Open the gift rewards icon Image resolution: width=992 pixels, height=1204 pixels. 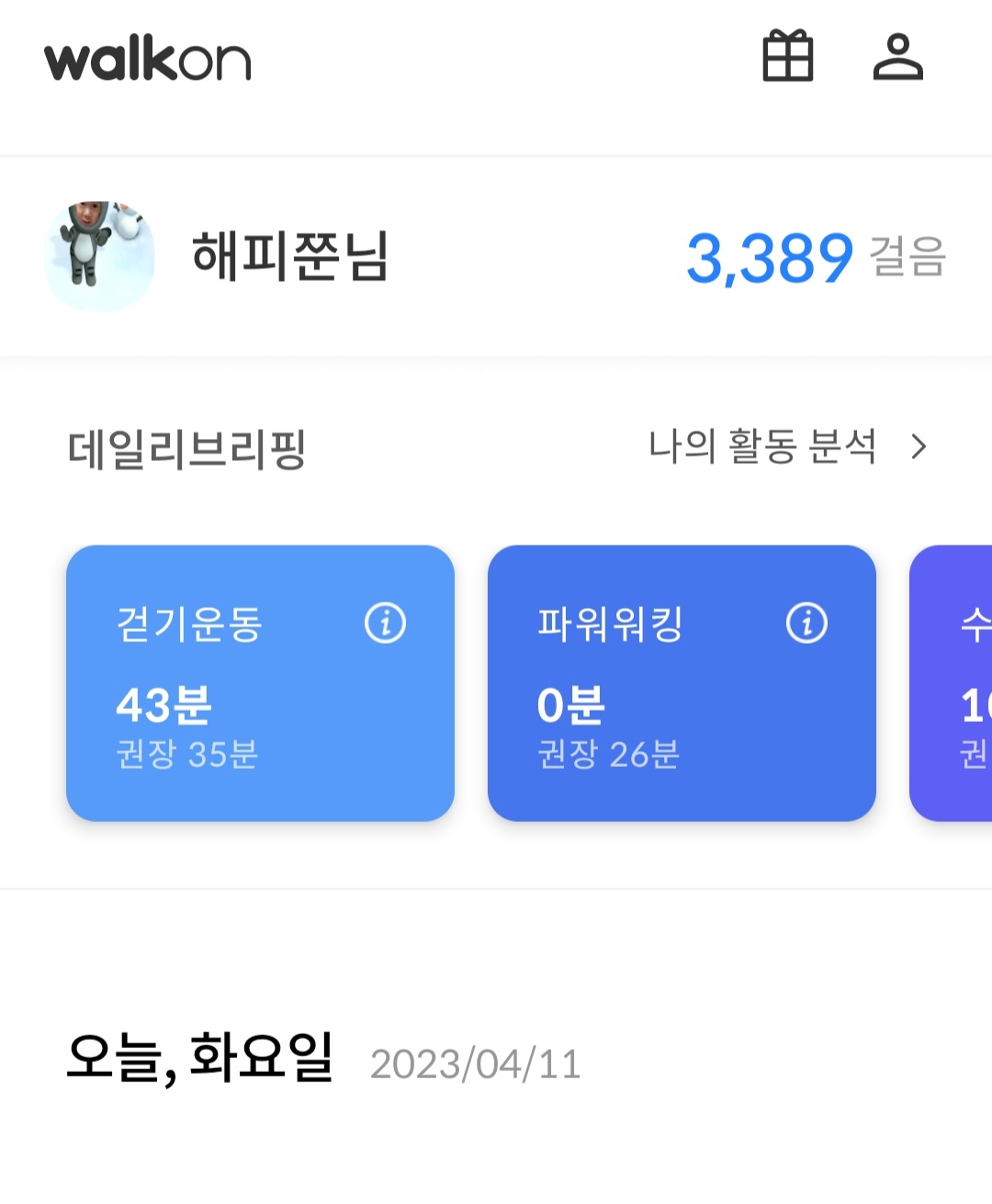coord(788,57)
